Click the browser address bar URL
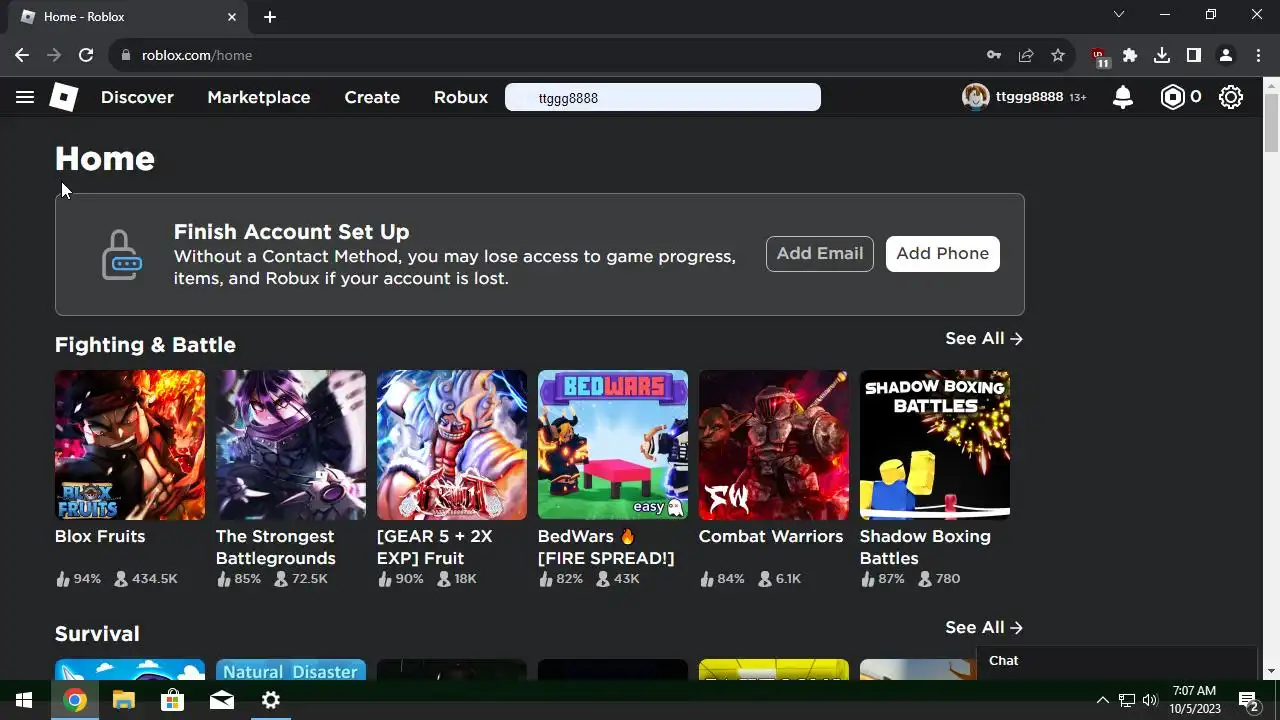The width and height of the screenshot is (1280, 720). (197, 55)
